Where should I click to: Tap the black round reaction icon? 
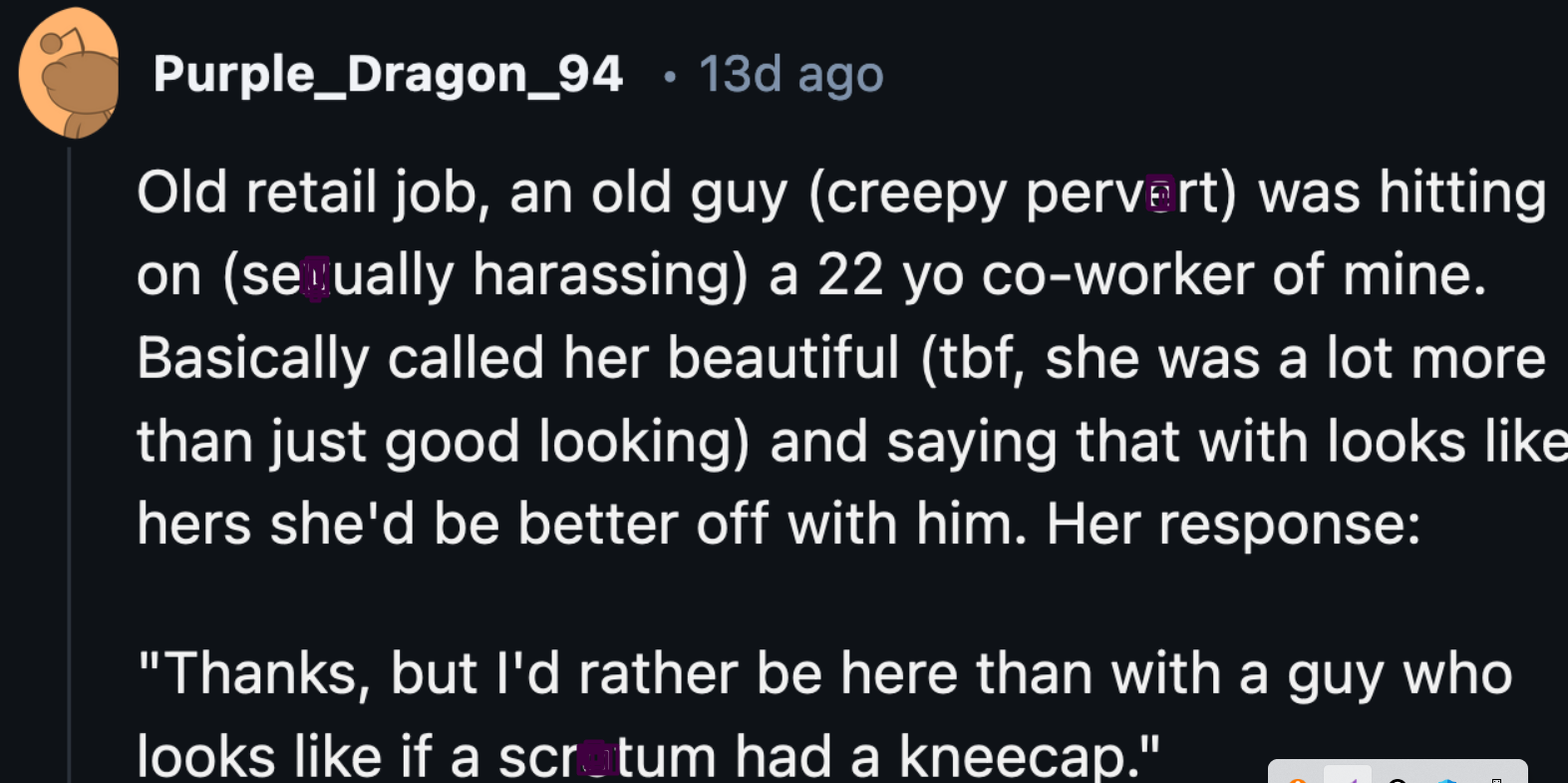point(1399,780)
